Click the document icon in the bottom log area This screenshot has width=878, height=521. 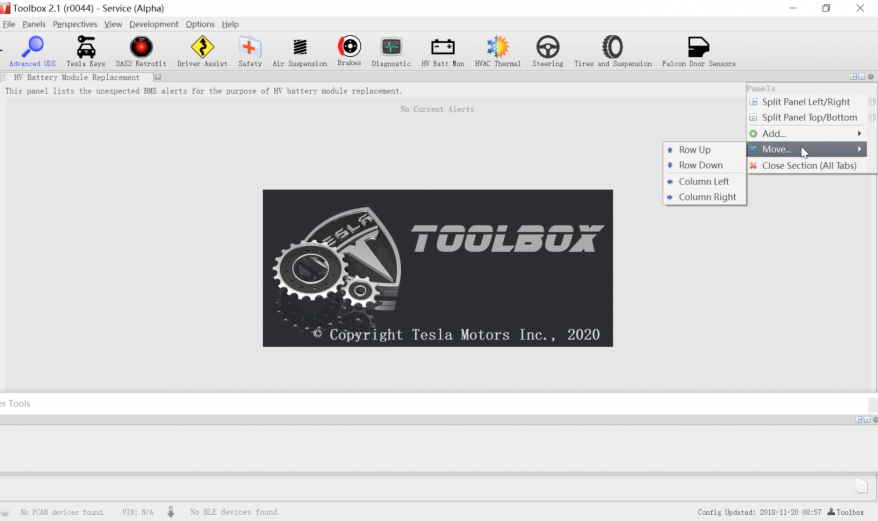tap(861, 486)
